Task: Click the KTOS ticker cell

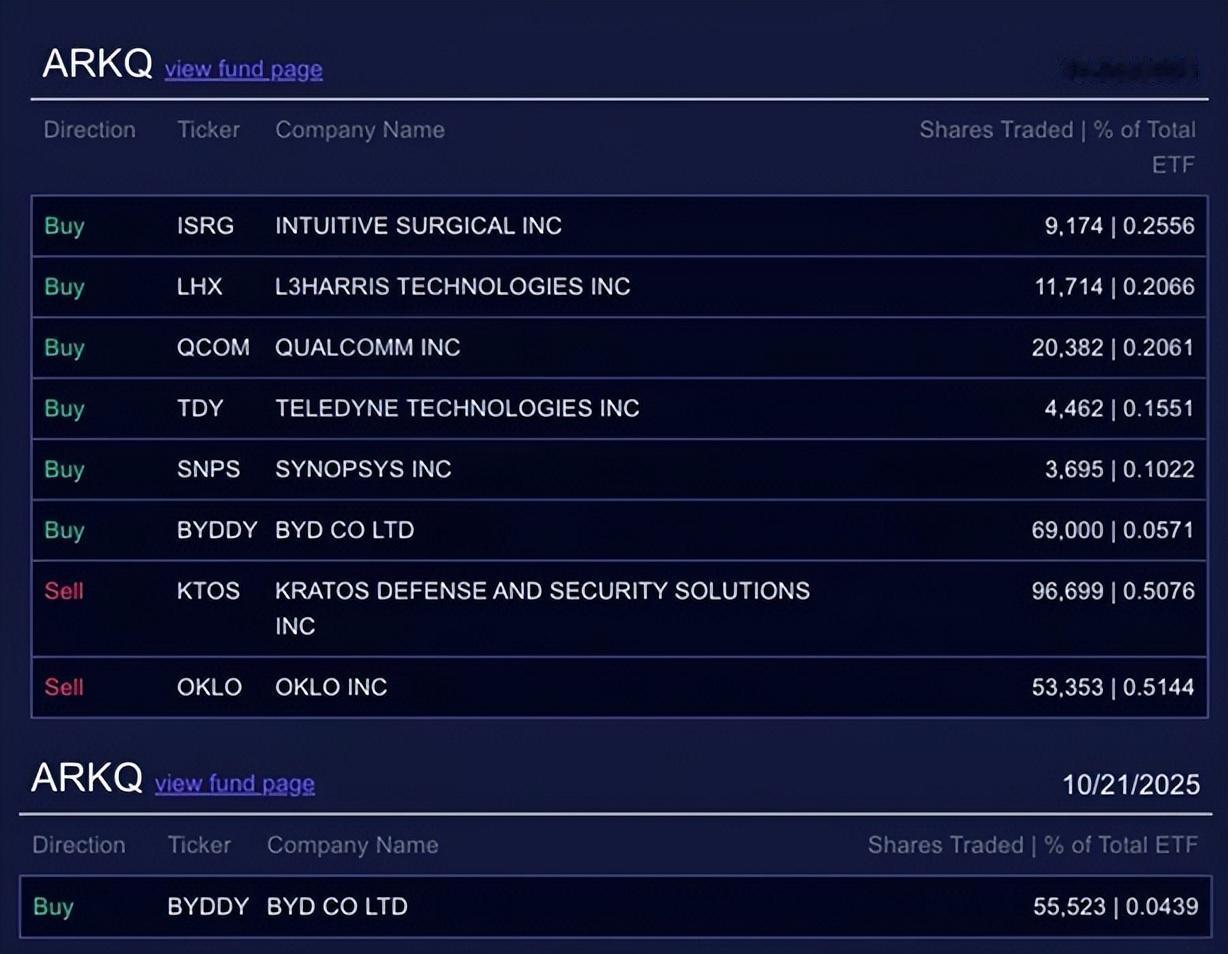Action: tap(208, 591)
